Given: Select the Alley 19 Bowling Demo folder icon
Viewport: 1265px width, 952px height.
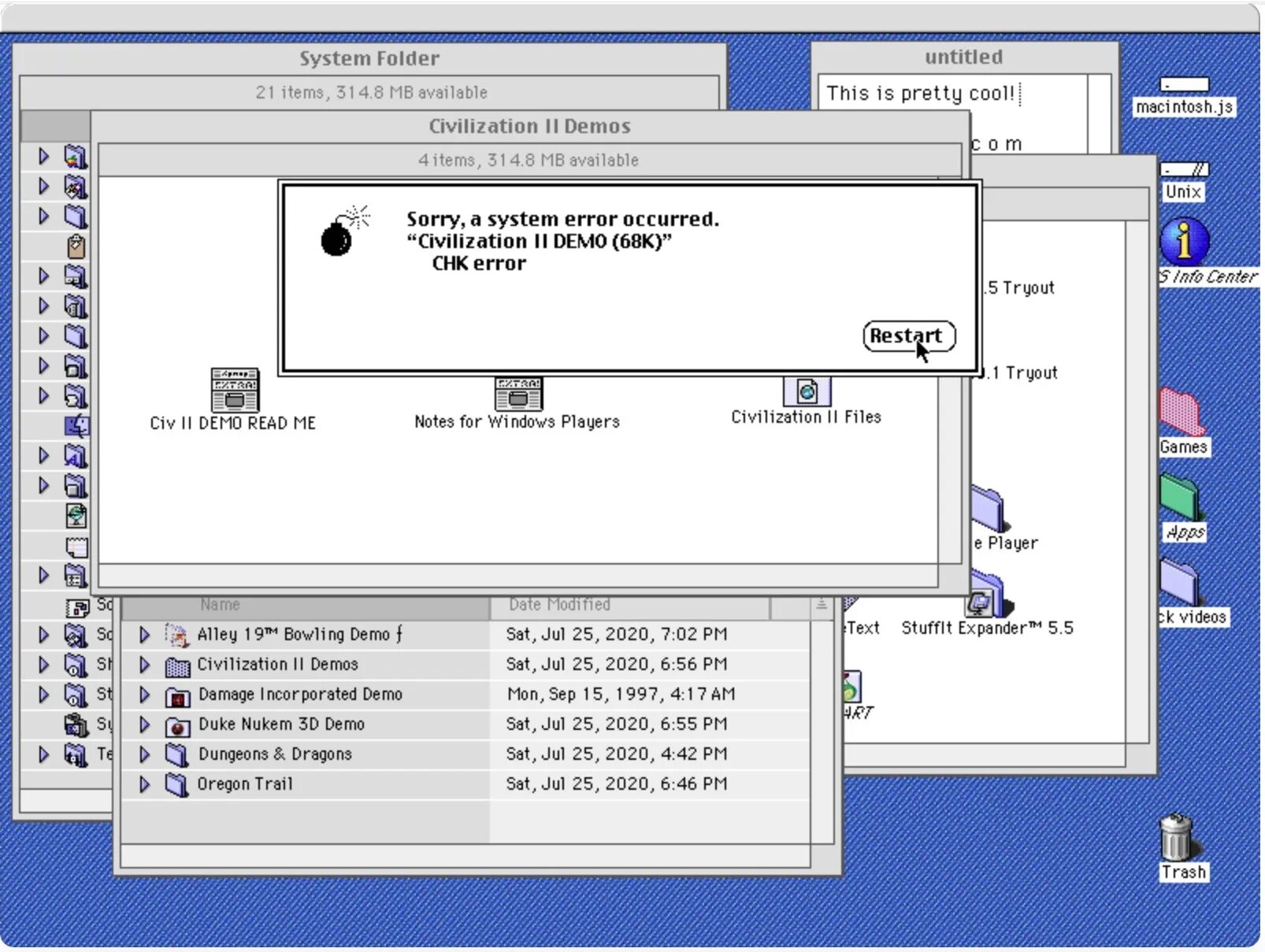Looking at the screenshot, I should point(177,635).
